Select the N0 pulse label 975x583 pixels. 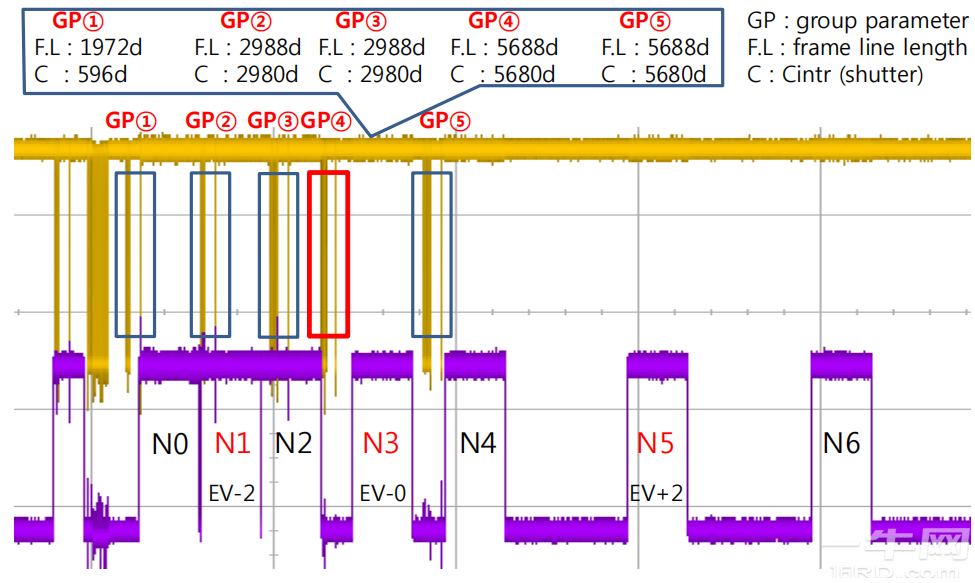[170, 444]
